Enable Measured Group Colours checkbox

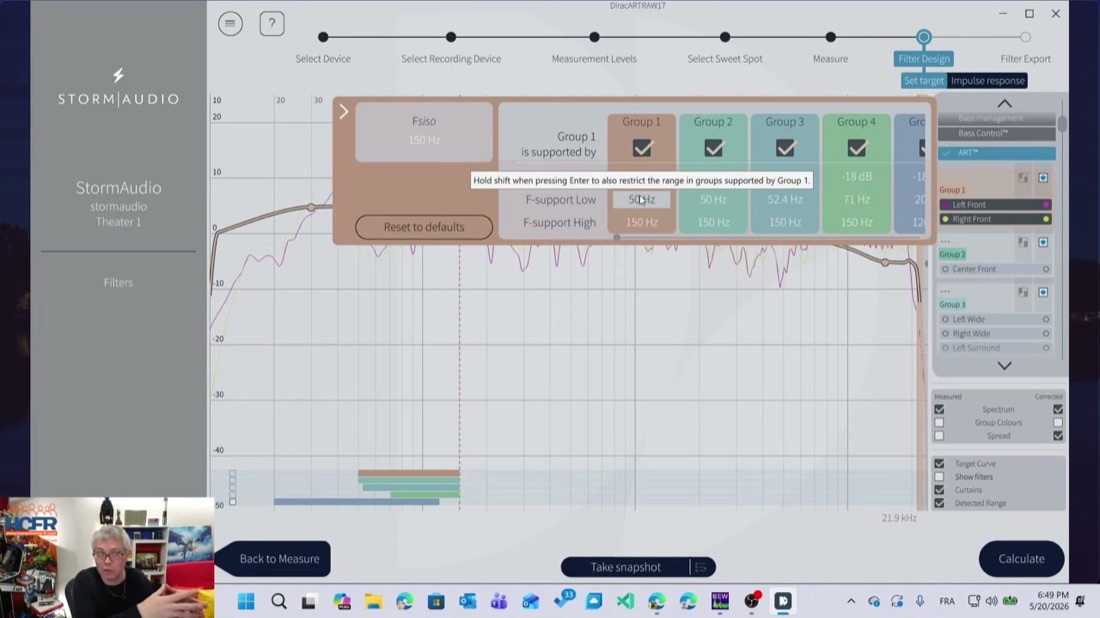pos(939,423)
